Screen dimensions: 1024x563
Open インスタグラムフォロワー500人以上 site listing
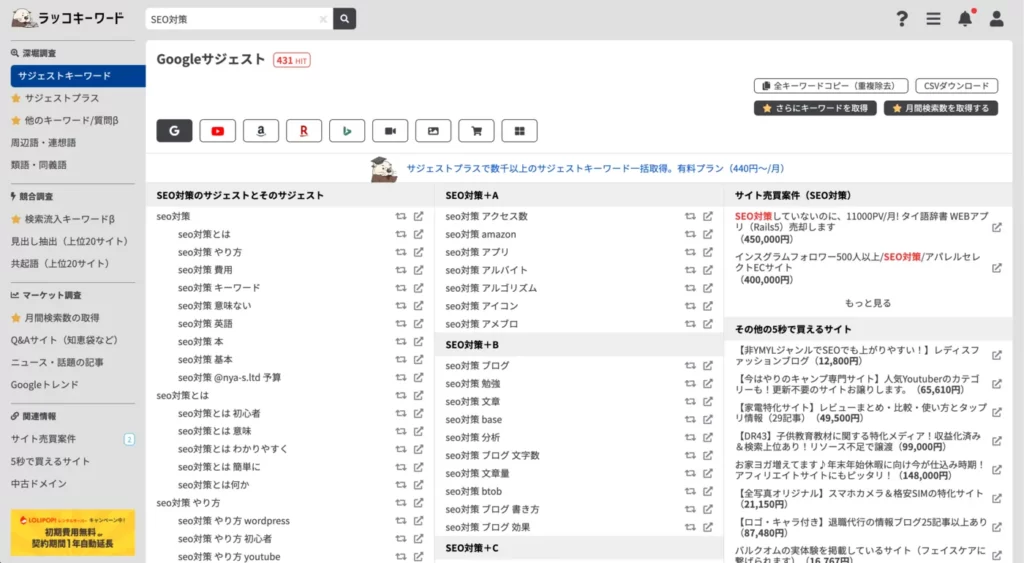pos(857,268)
